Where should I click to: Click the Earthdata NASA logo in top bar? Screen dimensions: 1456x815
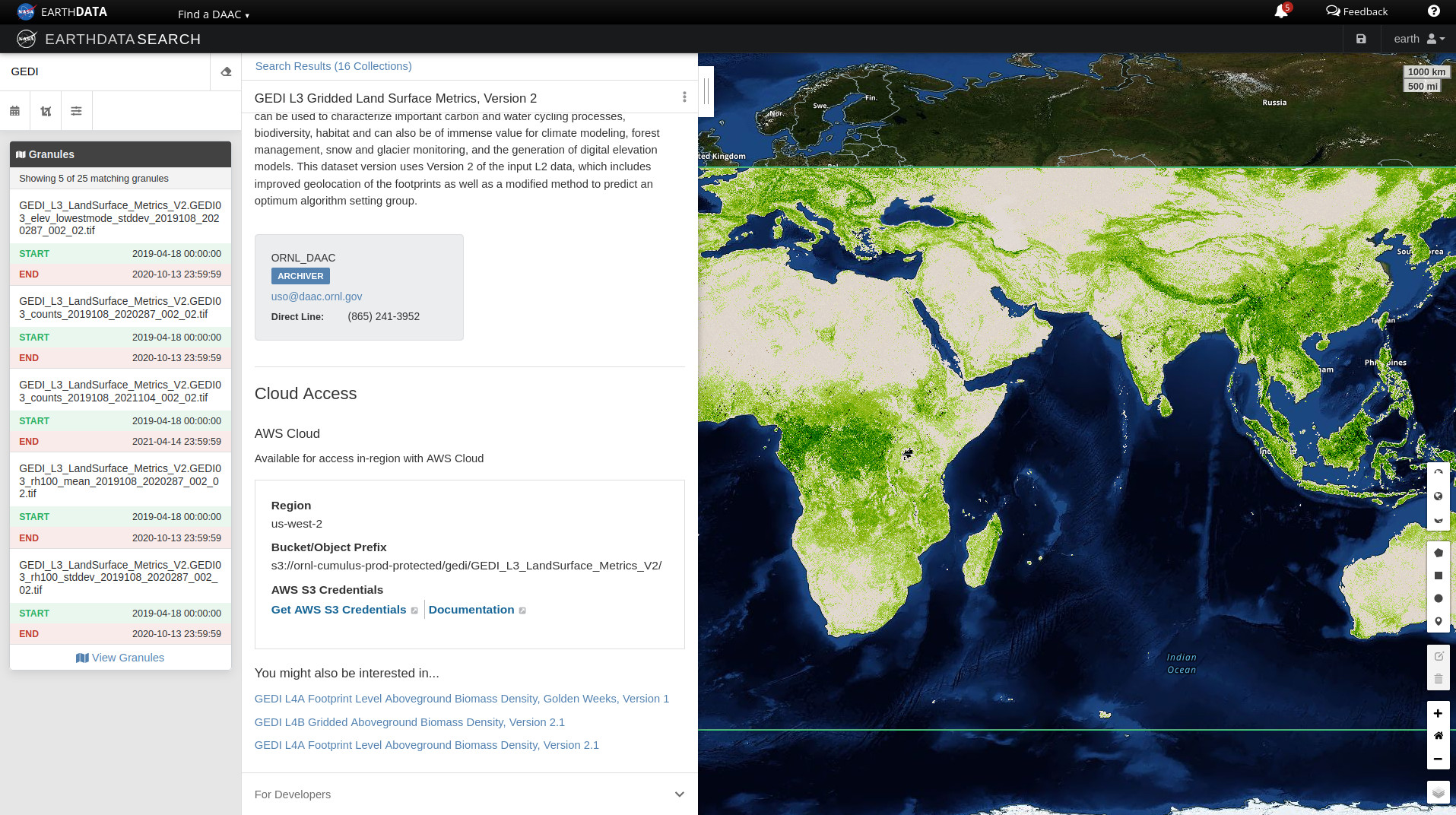tap(62, 11)
